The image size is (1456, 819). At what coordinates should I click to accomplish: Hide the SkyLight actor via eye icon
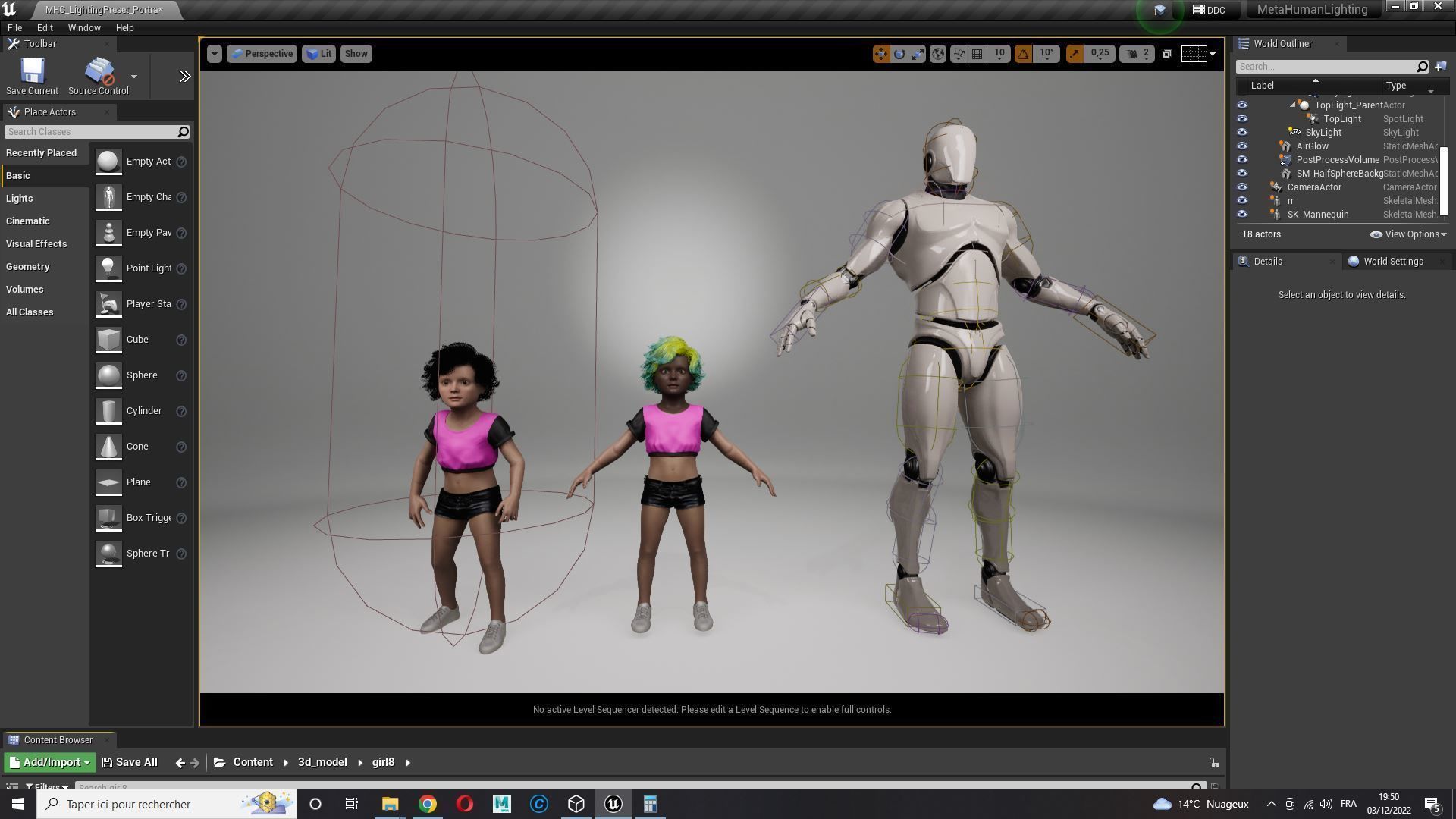click(1242, 133)
